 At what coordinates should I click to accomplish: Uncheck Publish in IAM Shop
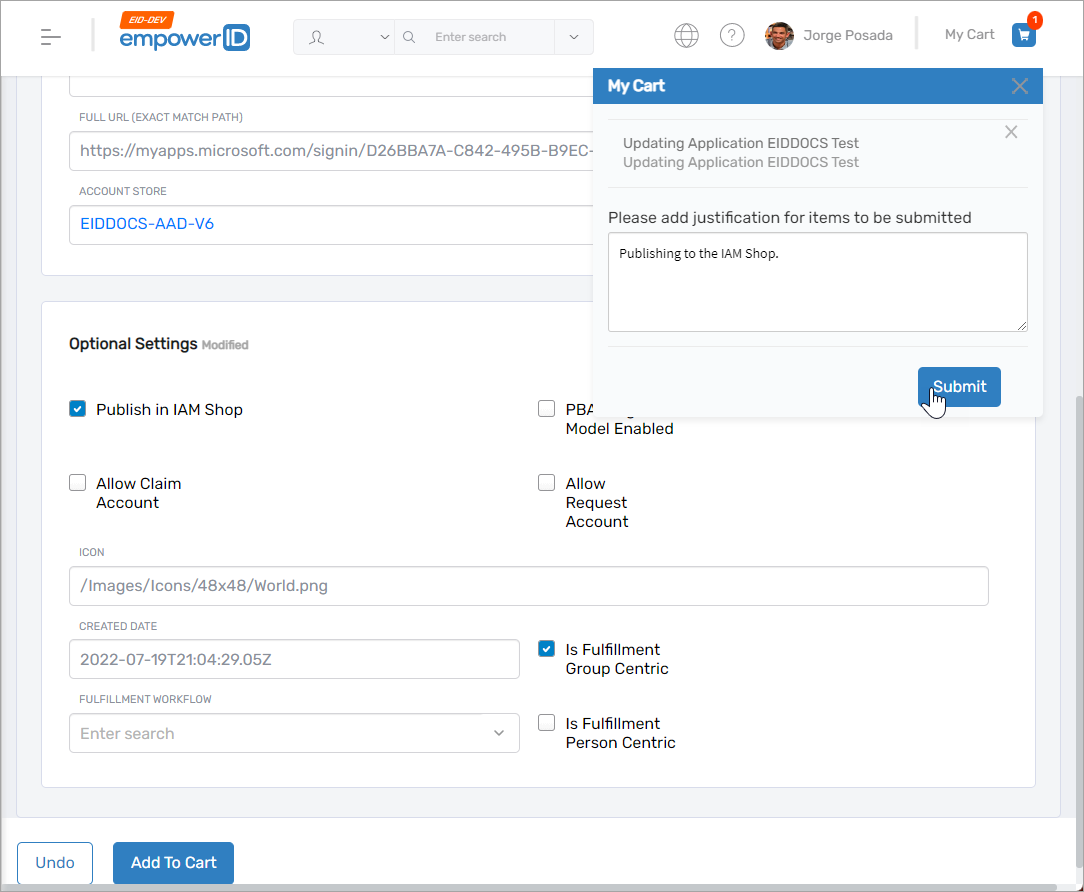pyautogui.click(x=78, y=409)
